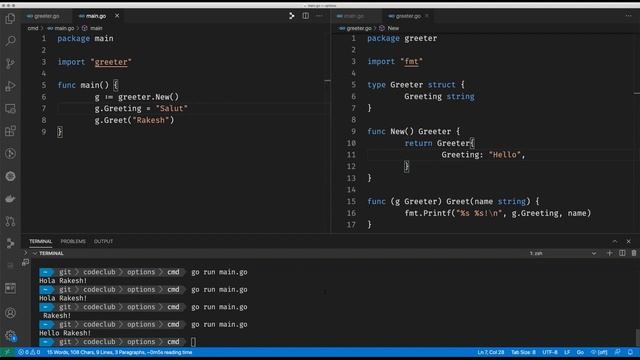Click the main symbol breadcrumb
640x360 pixels.
[96, 28]
